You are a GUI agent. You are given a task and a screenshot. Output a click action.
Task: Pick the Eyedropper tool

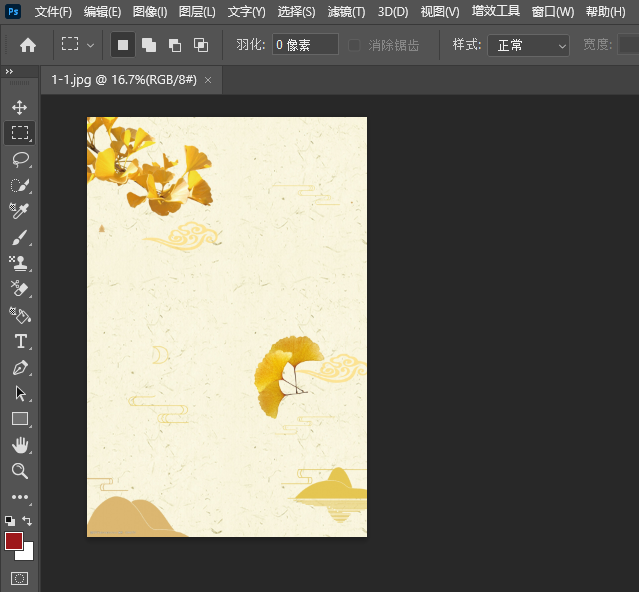click(20, 211)
